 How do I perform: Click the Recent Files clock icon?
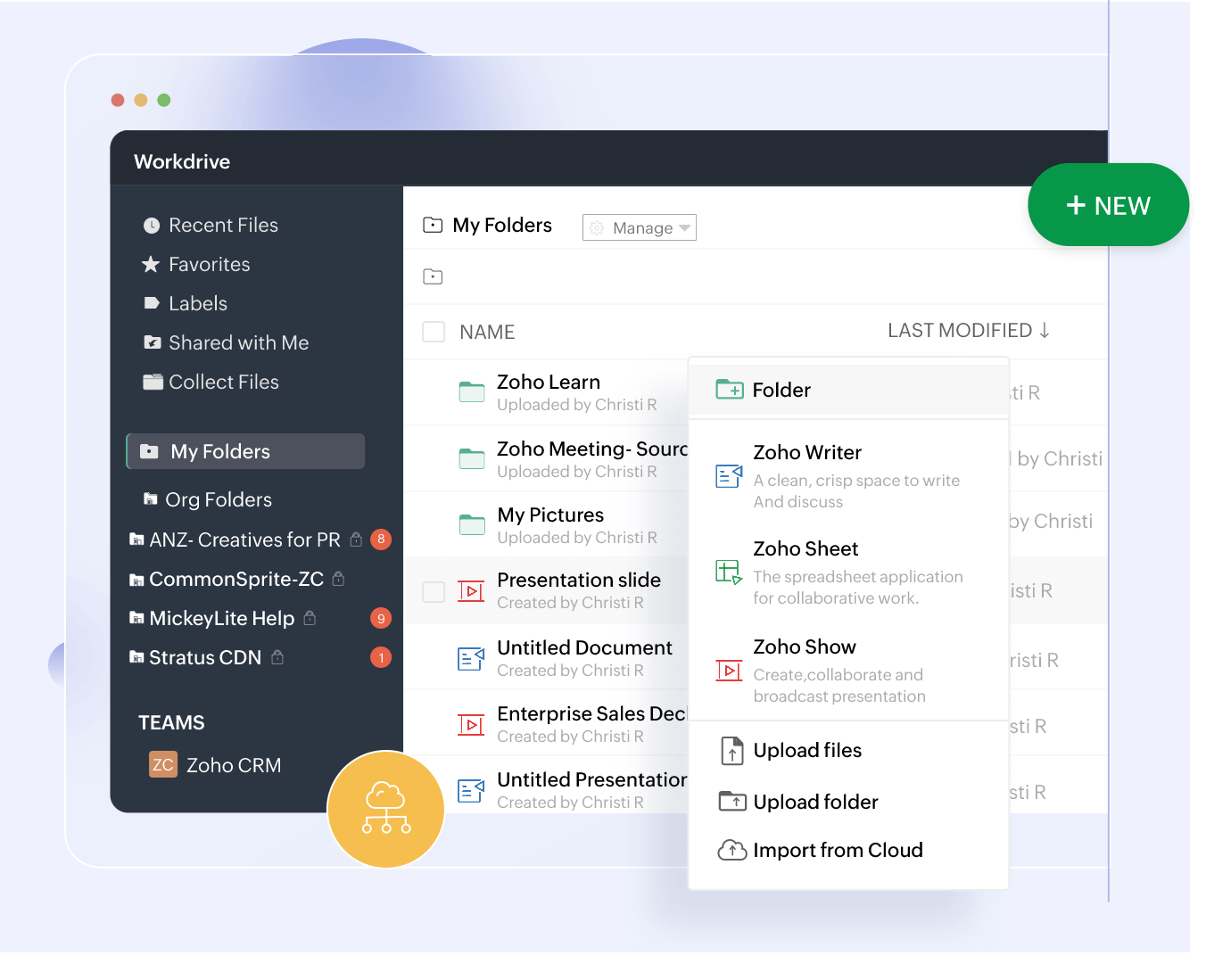pos(152,226)
